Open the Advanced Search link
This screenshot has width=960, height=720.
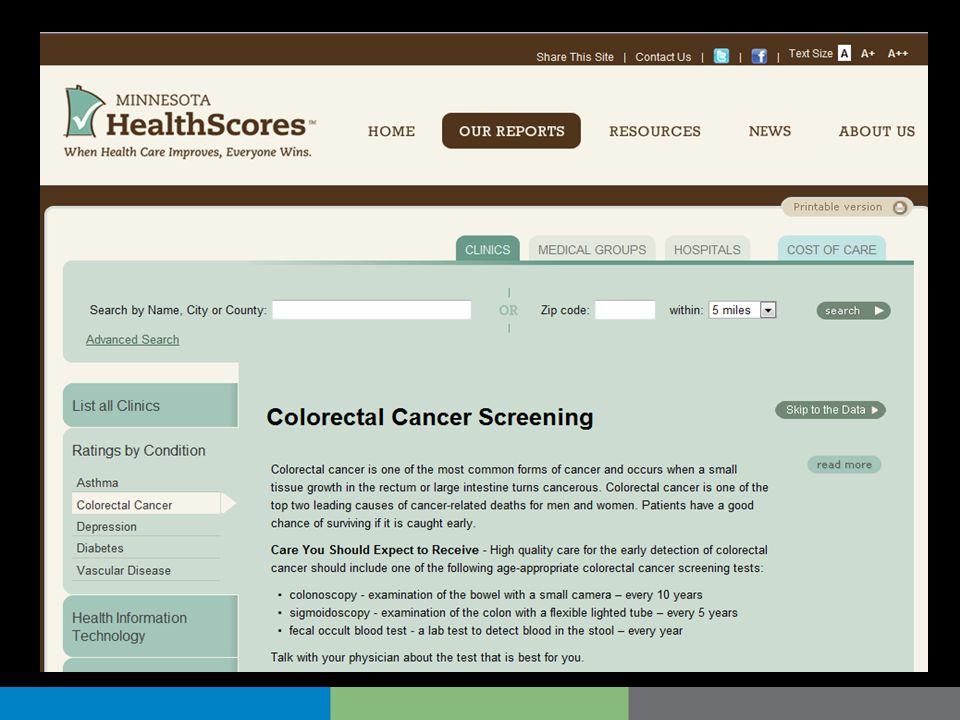[132, 339]
